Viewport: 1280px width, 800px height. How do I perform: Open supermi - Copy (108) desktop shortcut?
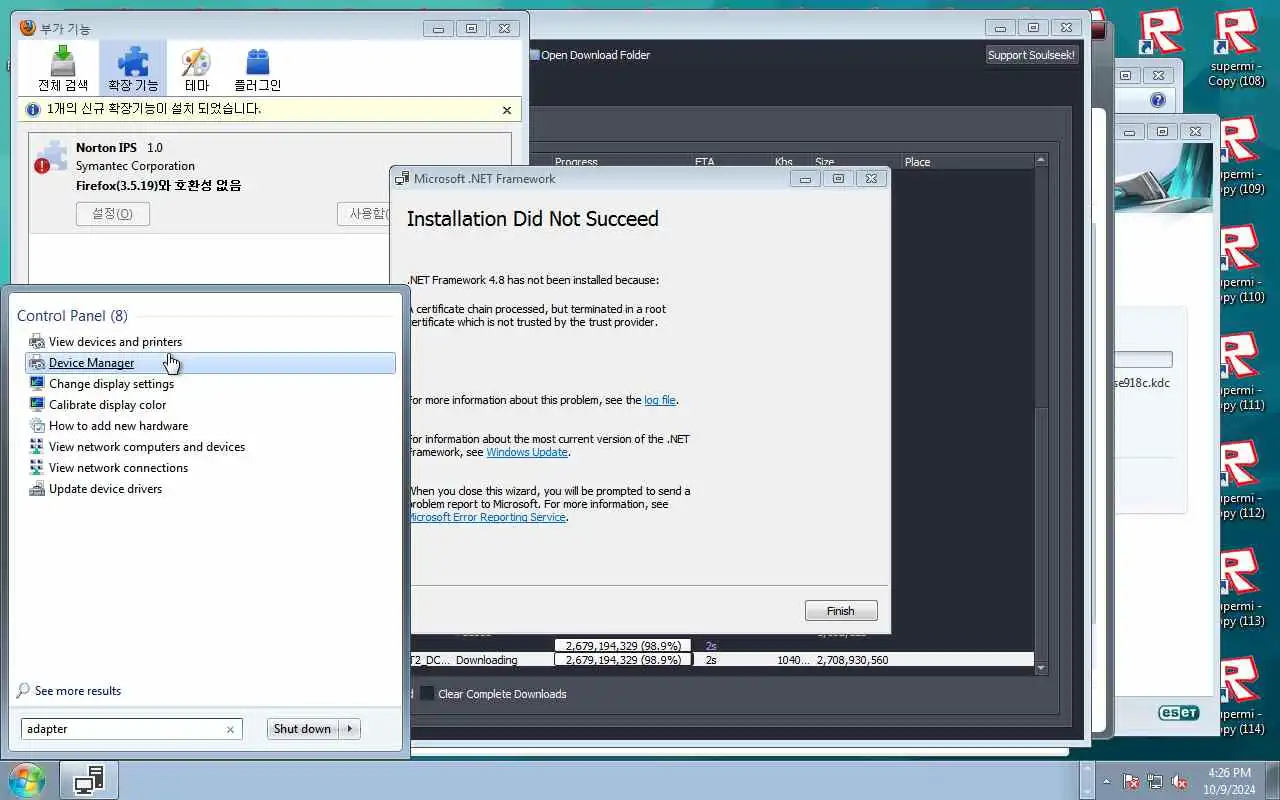1237,48
